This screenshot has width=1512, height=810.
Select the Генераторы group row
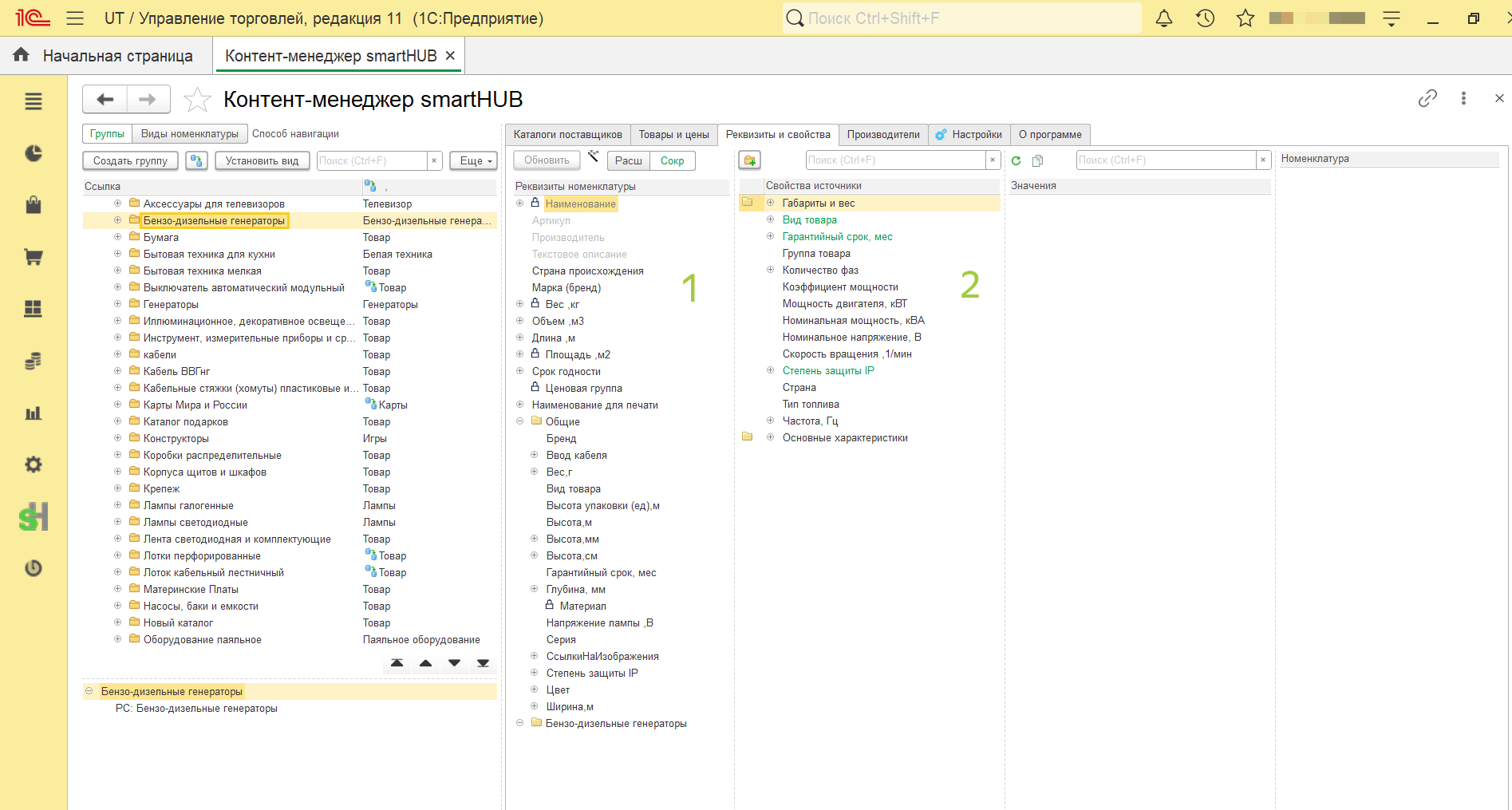290,304
